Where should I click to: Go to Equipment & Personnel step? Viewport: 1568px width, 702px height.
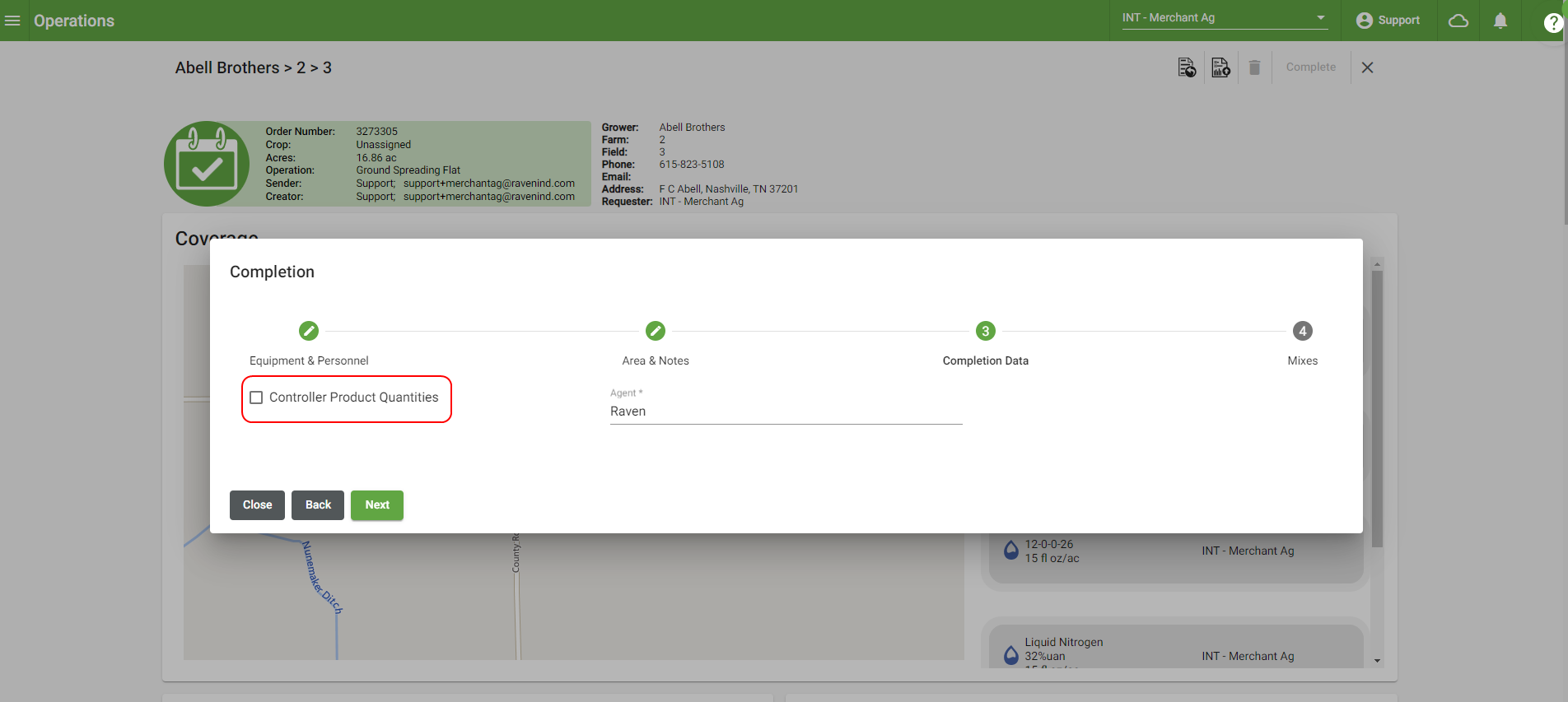(x=309, y=331)
